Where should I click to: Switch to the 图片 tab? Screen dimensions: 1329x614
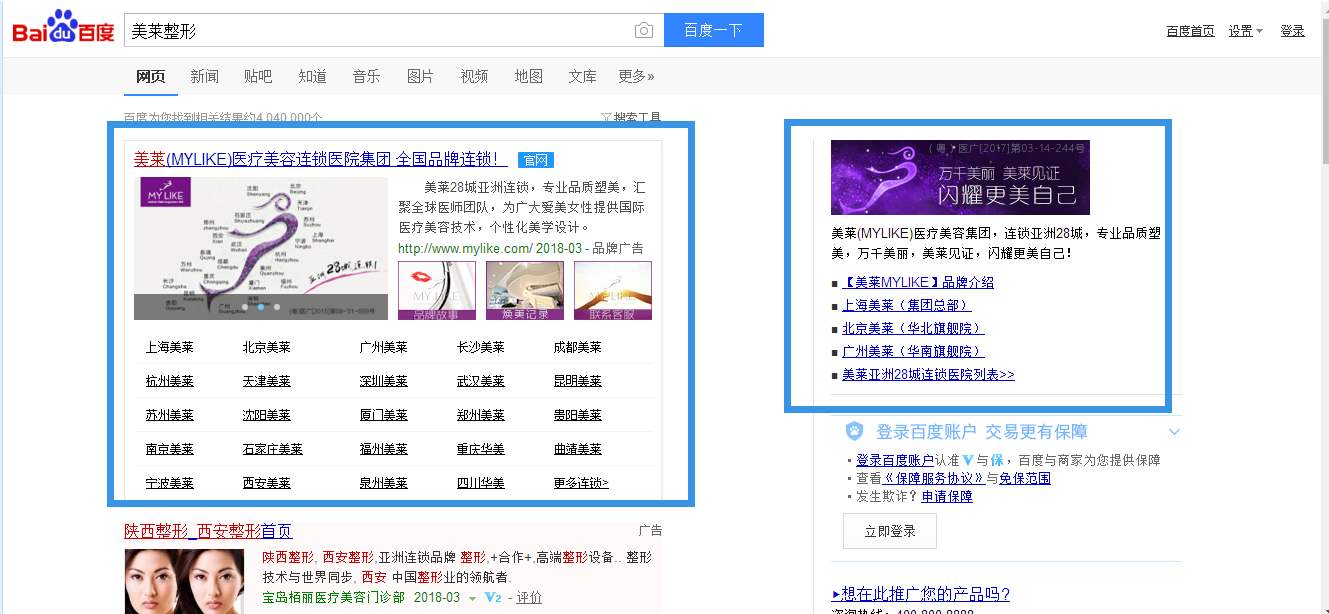pos(420,76)
